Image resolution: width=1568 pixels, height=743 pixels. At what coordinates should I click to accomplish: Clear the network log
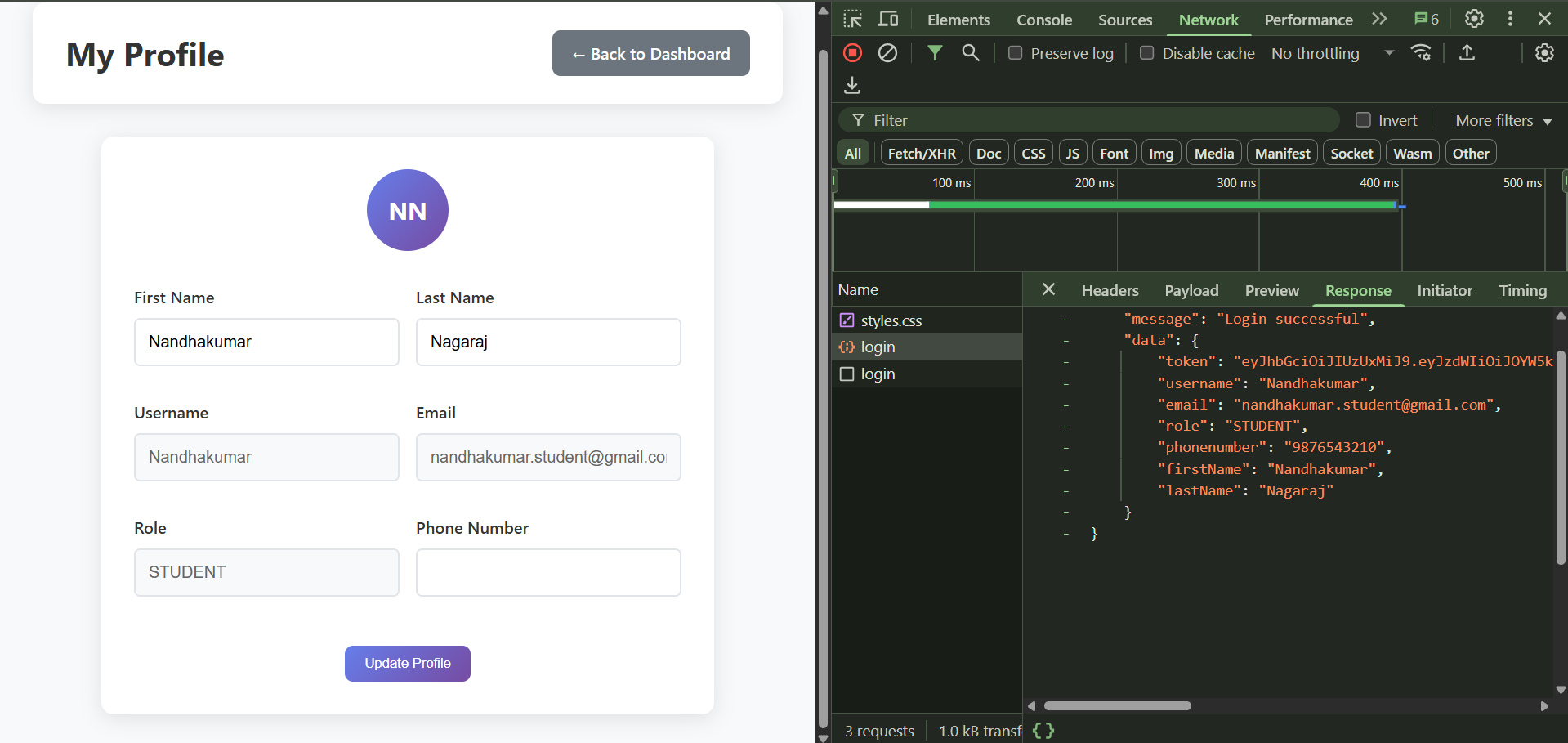pos(887,53)
